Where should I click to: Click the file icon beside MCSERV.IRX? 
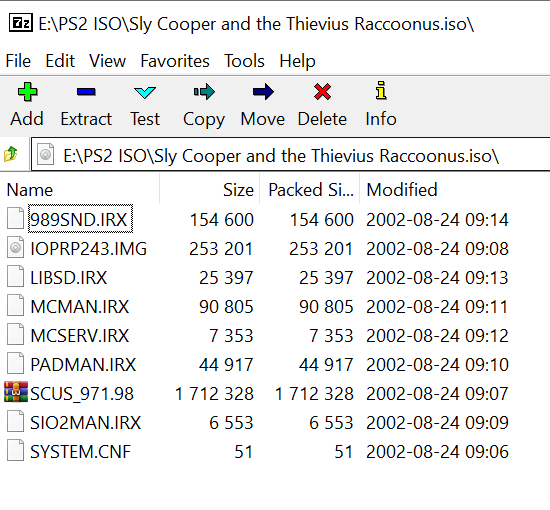pyautogui.click(x=15, y=335)
